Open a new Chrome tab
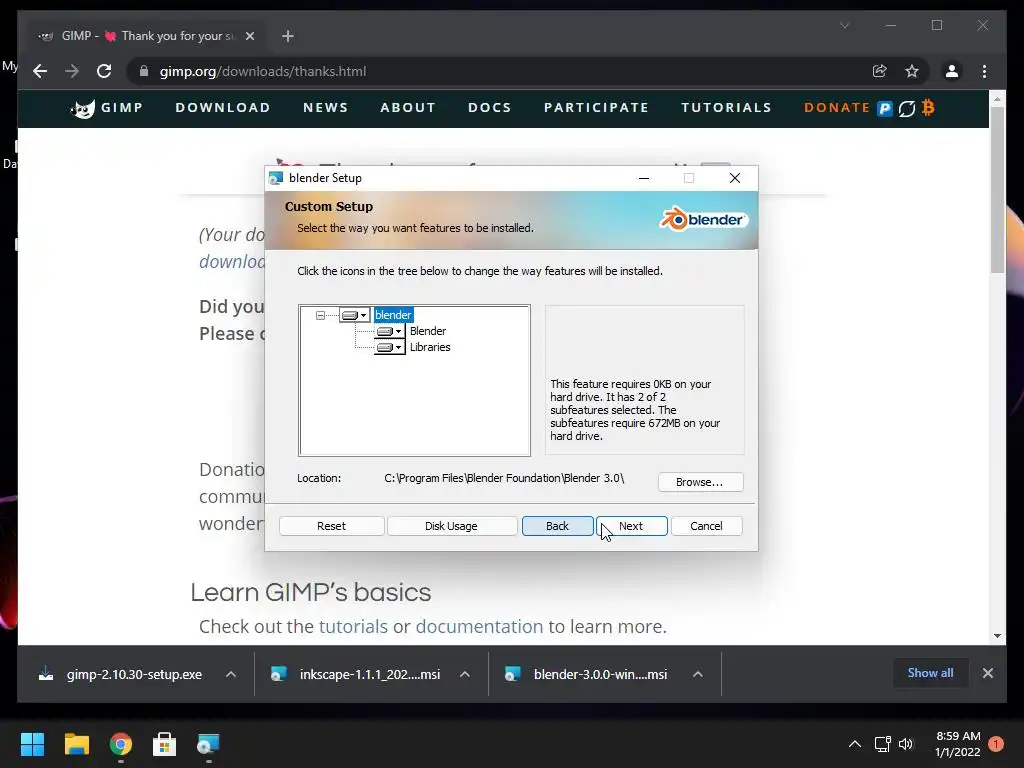1024x768 pixels. (288, 36)
